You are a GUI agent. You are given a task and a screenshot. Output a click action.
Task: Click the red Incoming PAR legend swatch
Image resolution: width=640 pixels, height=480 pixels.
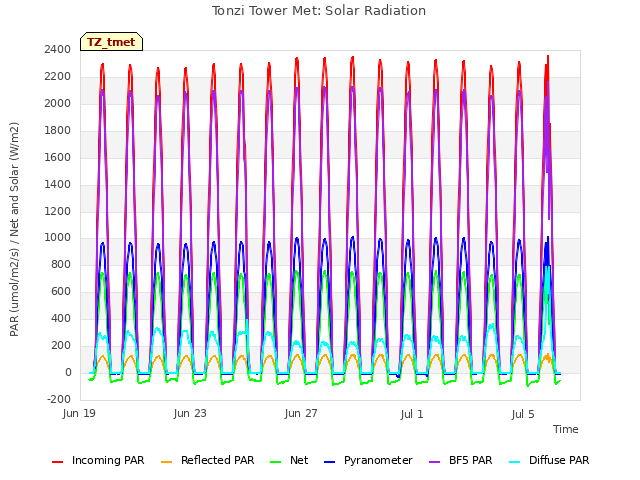pos(58,462)
